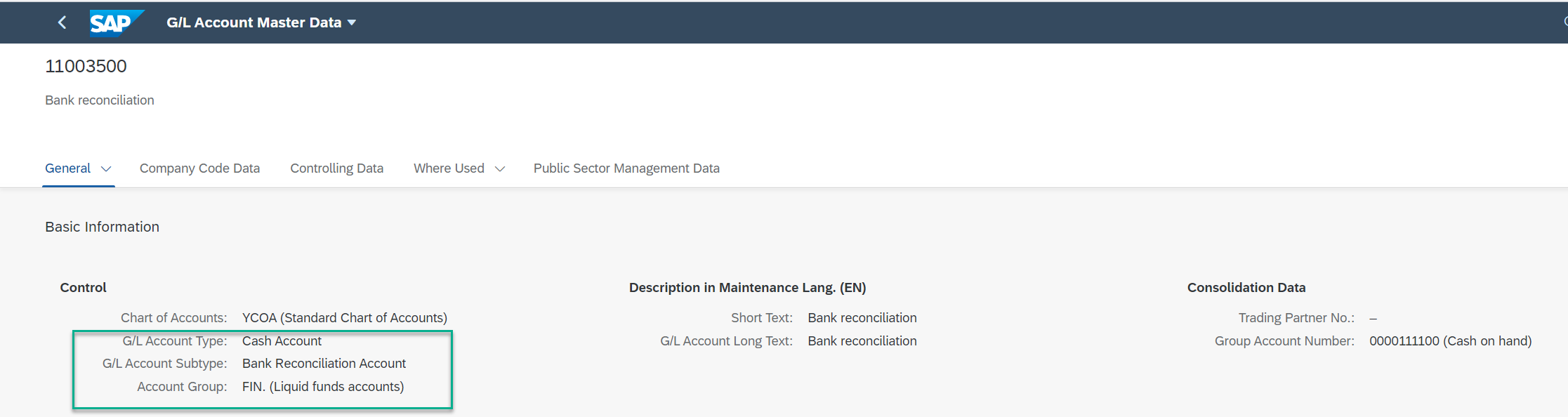Open the Where Used tab

449,168
